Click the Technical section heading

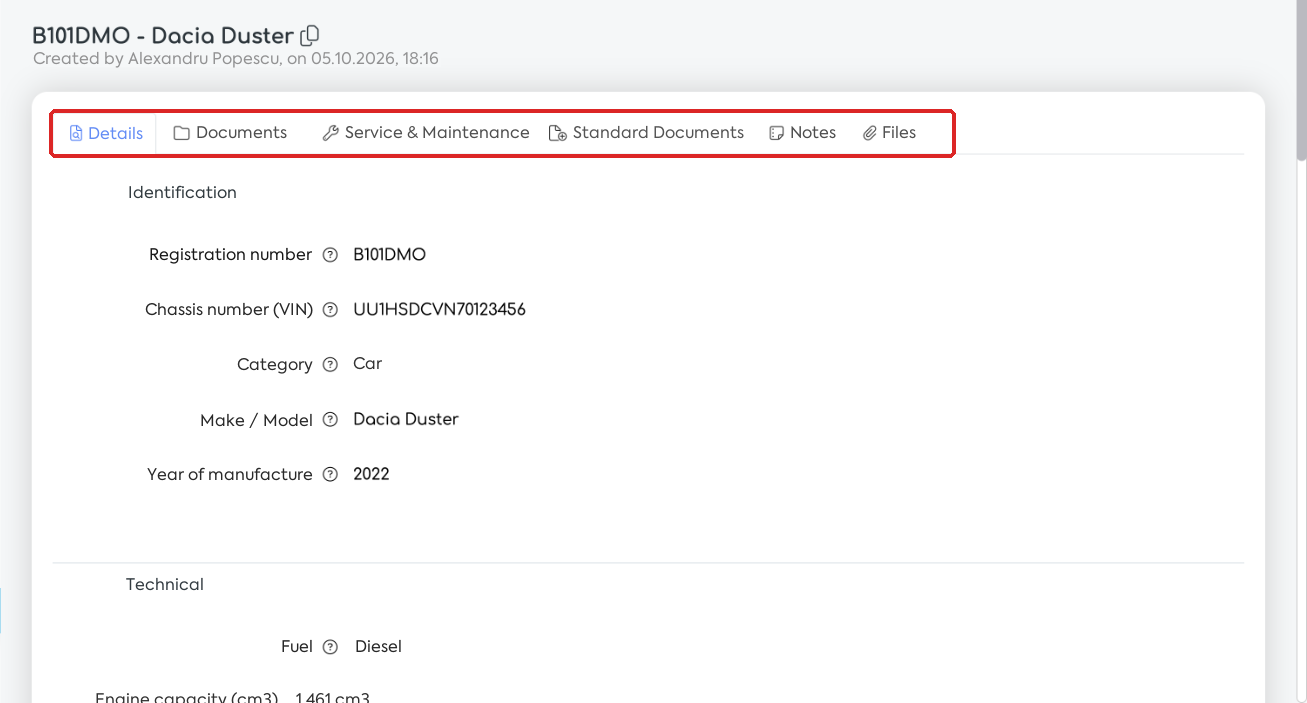165,585
